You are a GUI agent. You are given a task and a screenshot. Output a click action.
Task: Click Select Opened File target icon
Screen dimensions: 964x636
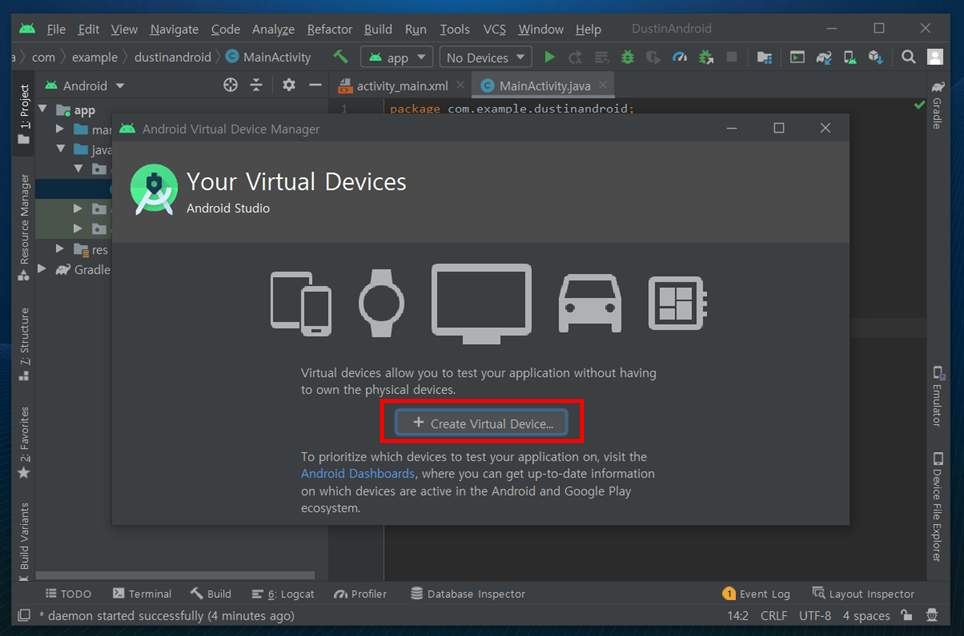[x=231, y=85]
